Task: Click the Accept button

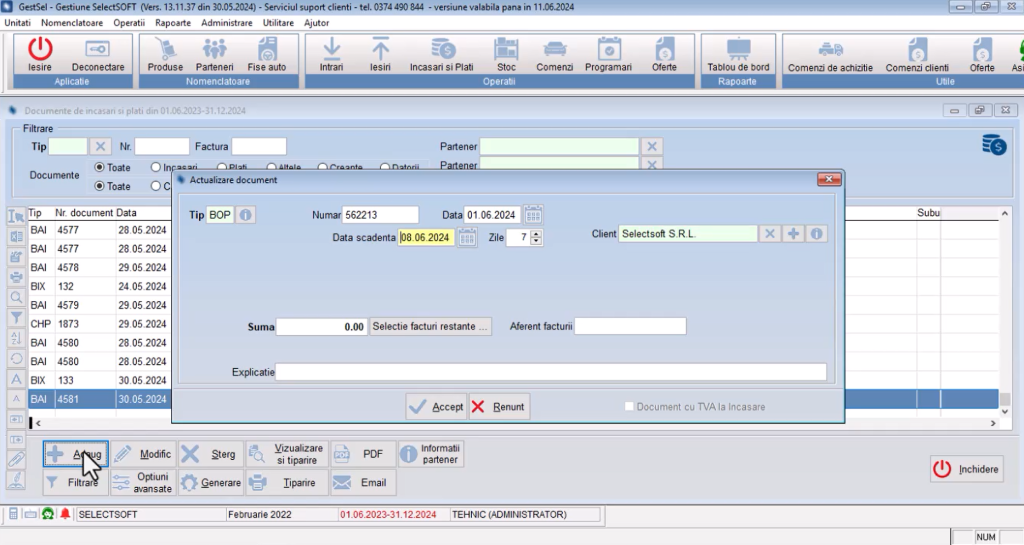Action: tap(436, 407)
